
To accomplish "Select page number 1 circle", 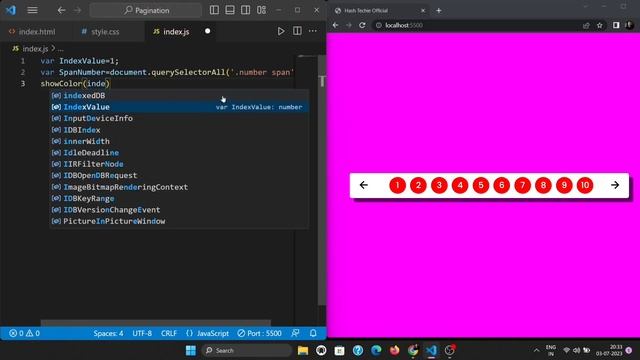I will pyautogui.click(x=397, y=185).
